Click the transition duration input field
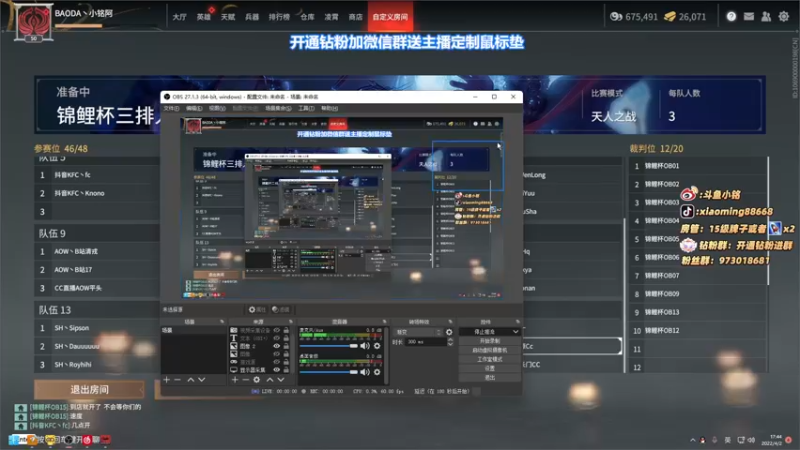This screenshot has height=450, width=800. coord(426,342)
